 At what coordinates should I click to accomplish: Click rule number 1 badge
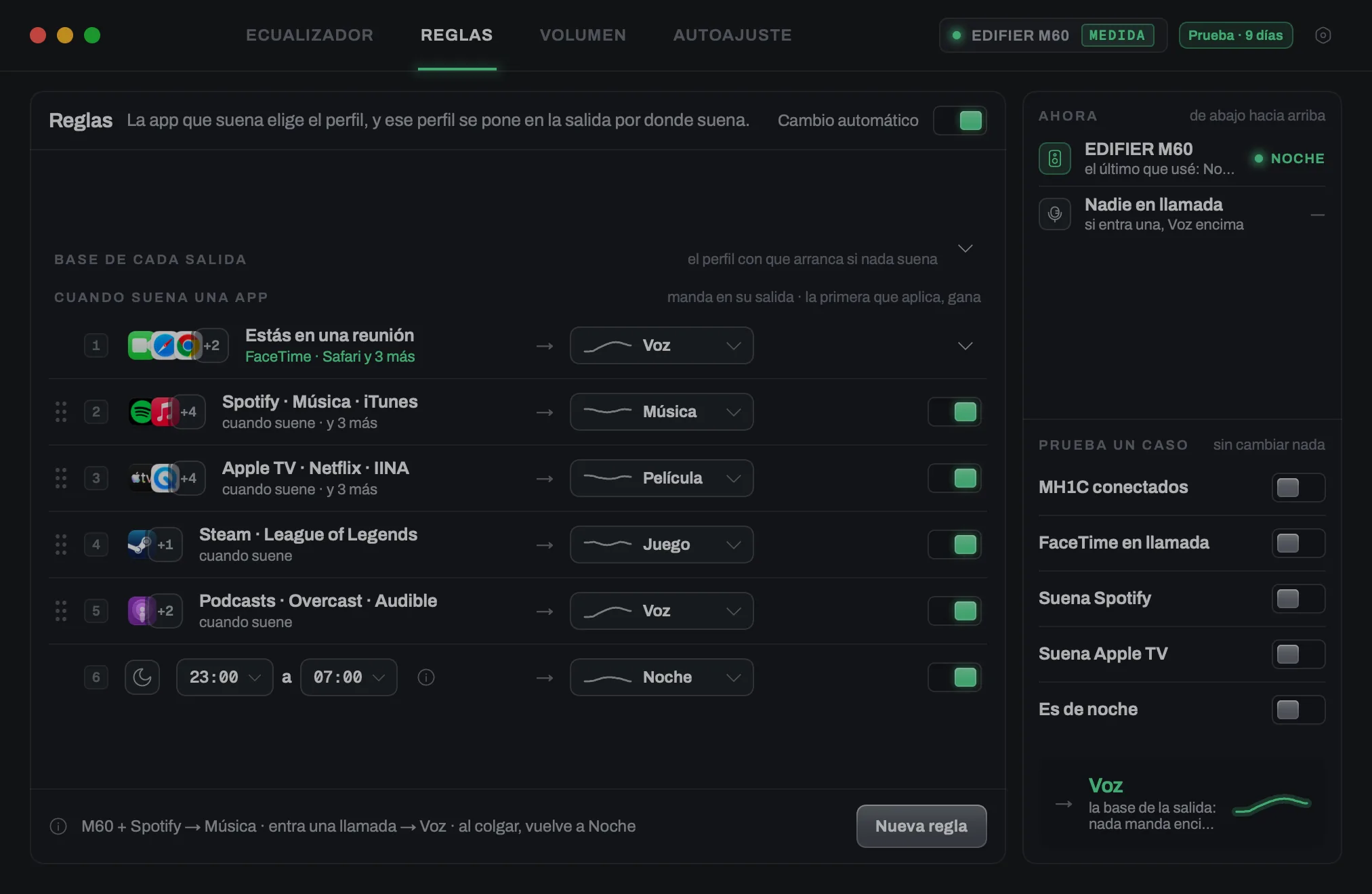[96, 345]
